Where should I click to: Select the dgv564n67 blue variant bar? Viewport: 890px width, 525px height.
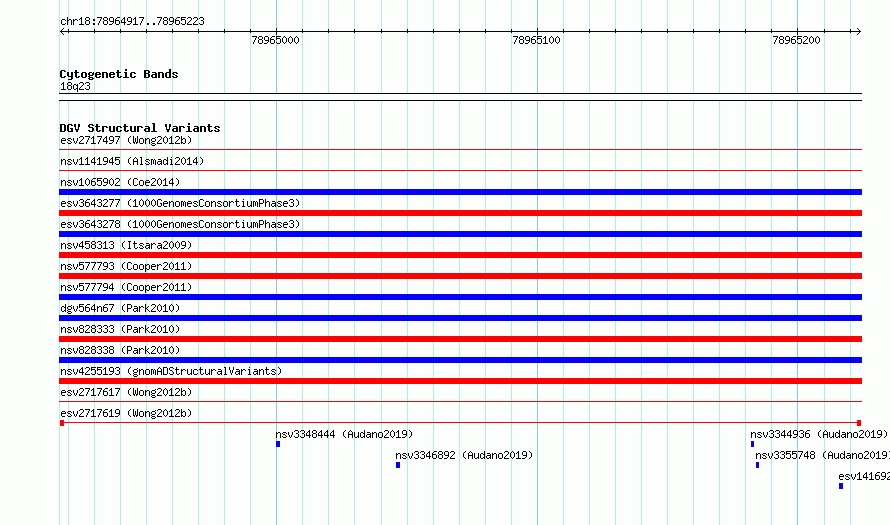(460, 318)
